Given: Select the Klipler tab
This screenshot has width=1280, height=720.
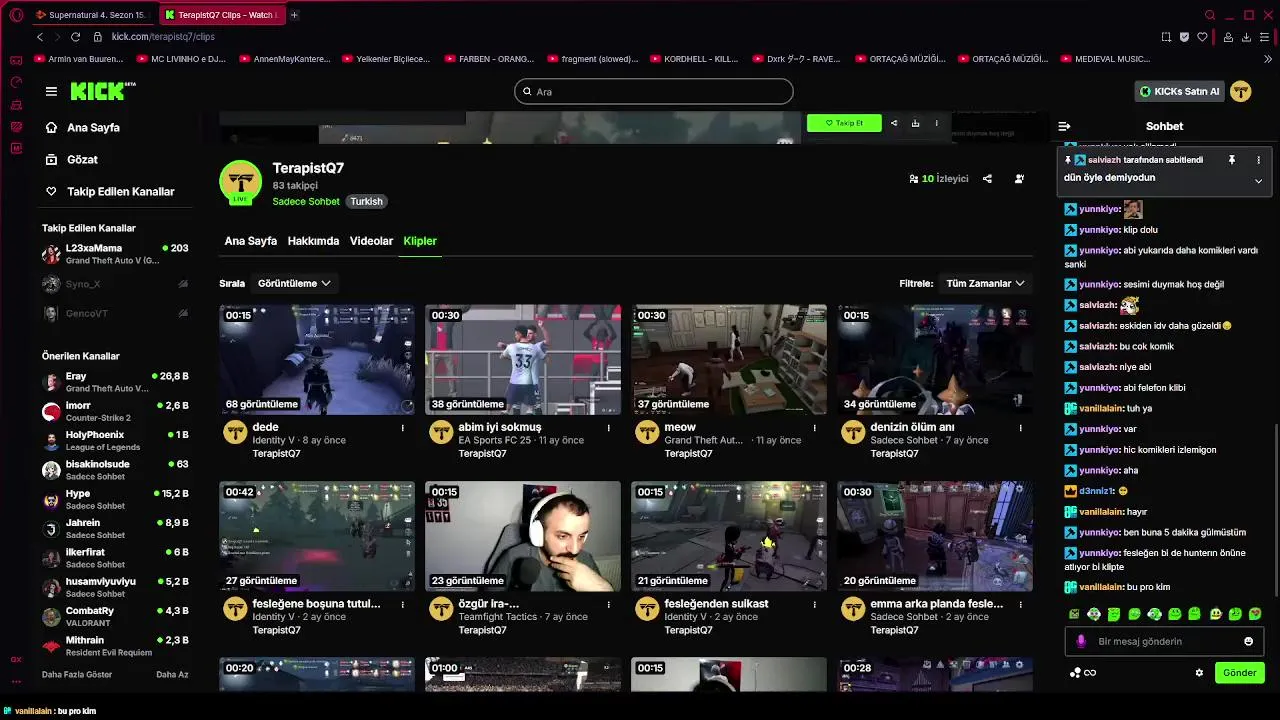Looking at the screenshot, I should (x=420, y=241).
